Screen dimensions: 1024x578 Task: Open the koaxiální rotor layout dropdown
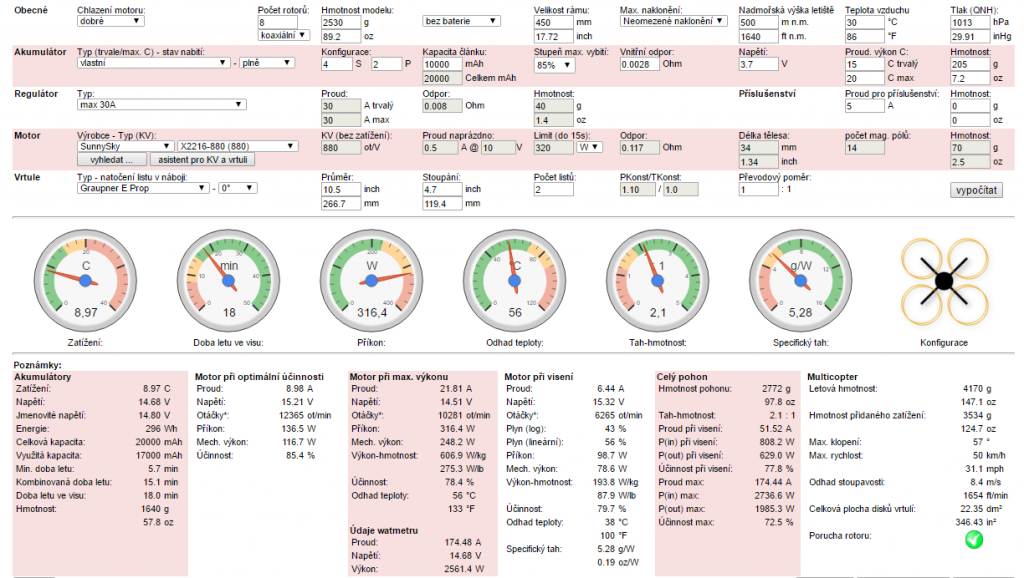283,35
